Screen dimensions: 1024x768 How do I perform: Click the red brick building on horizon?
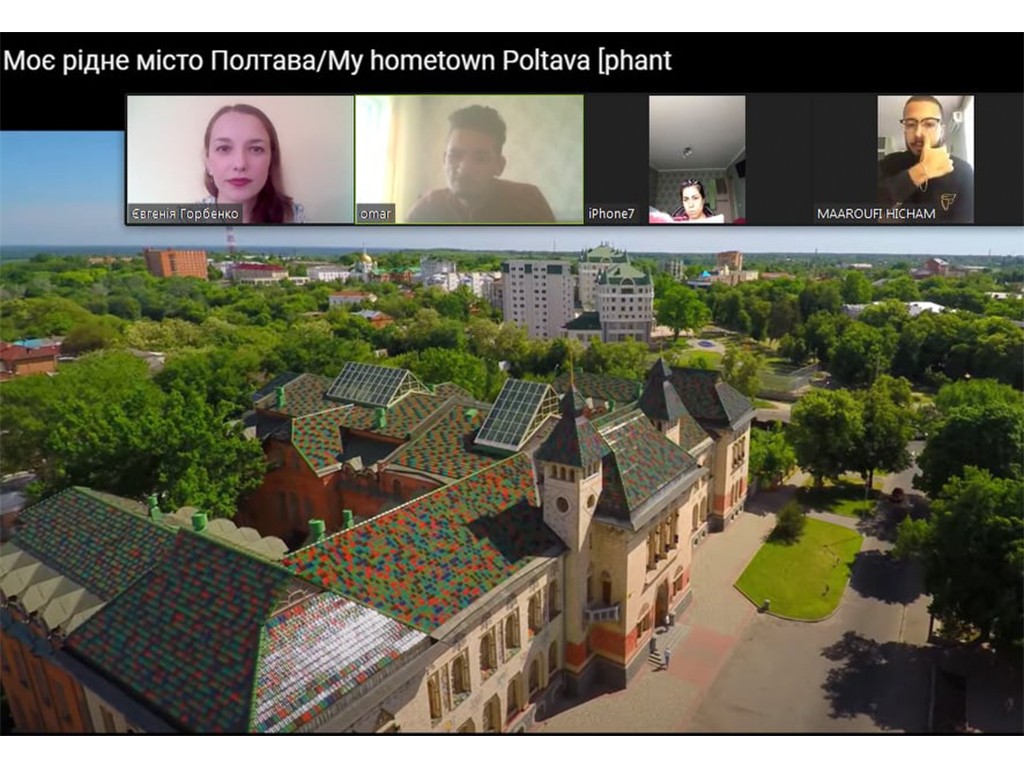176,263
